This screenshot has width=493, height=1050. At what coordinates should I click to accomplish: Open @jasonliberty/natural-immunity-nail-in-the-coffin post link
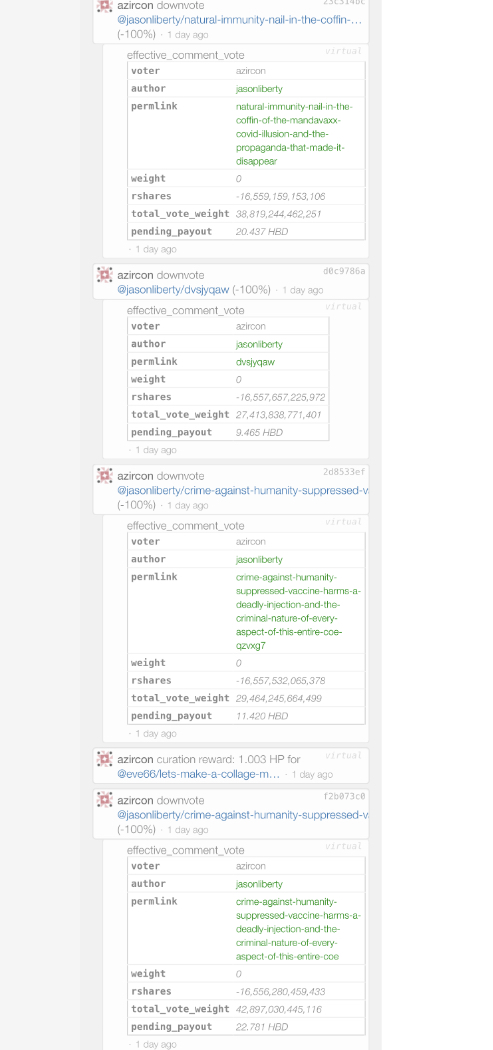pos(240,19)
